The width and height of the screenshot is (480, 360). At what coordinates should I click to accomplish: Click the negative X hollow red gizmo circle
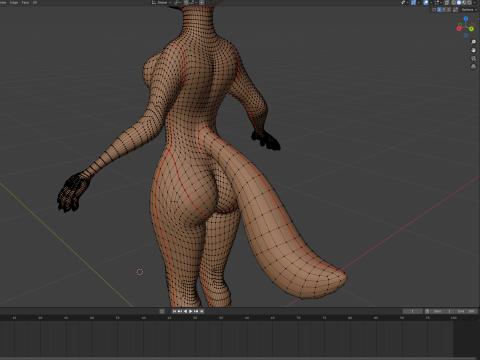tap(472, 24)
